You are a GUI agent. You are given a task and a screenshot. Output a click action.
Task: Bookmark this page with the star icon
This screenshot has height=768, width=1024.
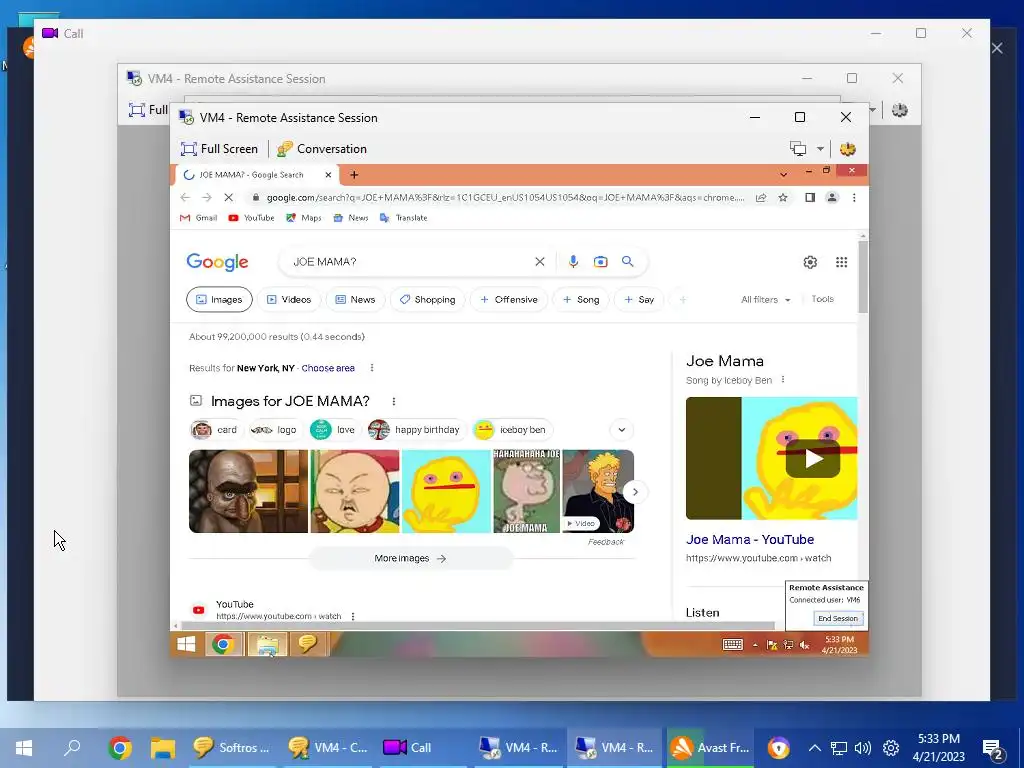(x=782, y=197)
